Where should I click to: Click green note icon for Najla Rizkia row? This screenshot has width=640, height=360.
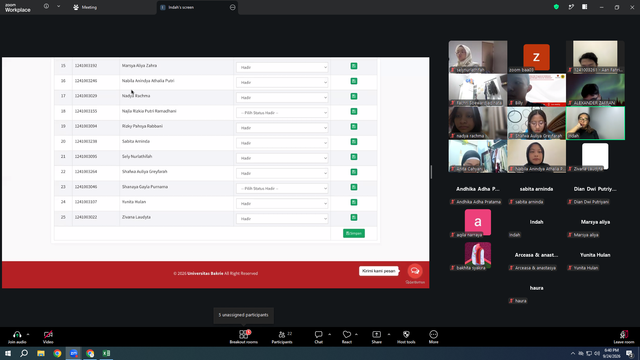(354, 111)
